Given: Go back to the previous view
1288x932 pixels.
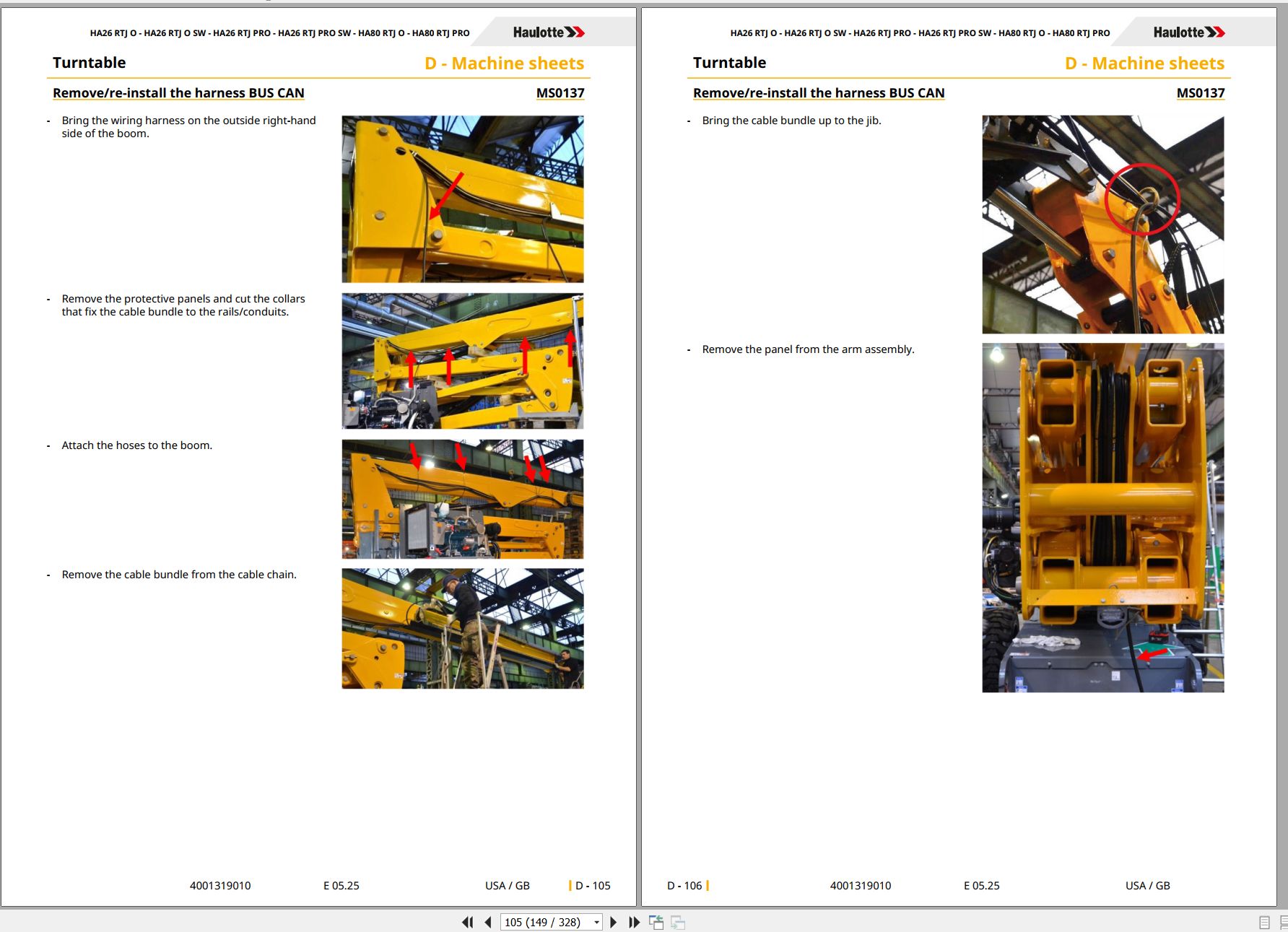Looking at the screenshot, I should pyautogui.click(x=656, y=922).
